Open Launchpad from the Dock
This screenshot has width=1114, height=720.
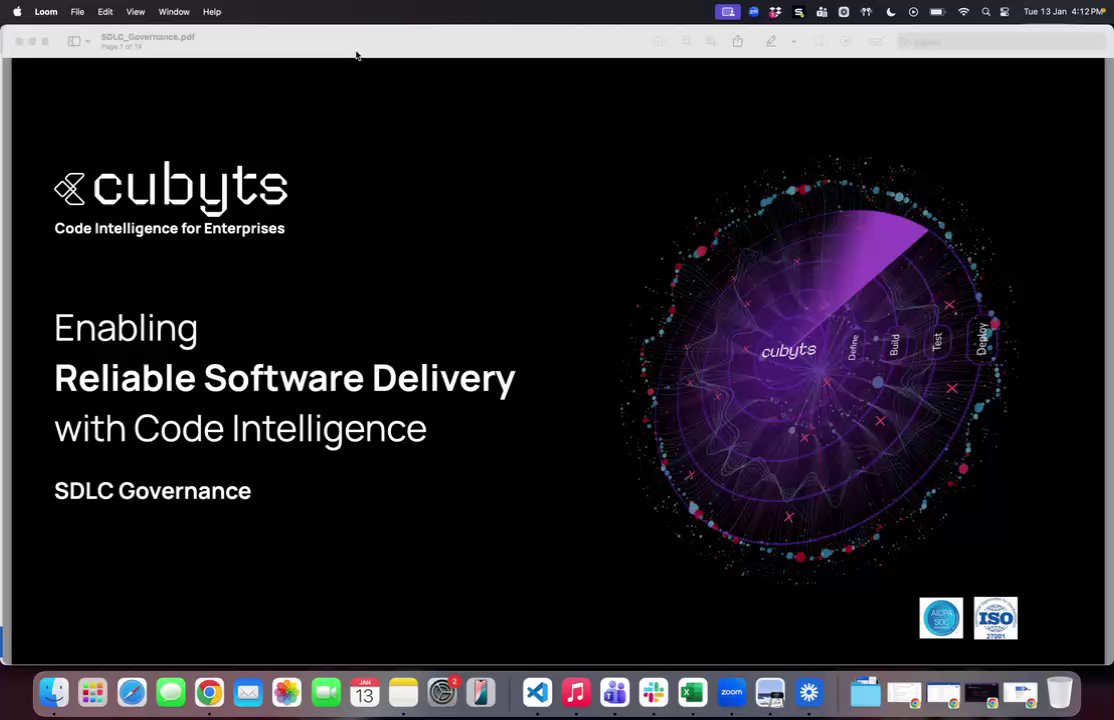coord(93,692)
